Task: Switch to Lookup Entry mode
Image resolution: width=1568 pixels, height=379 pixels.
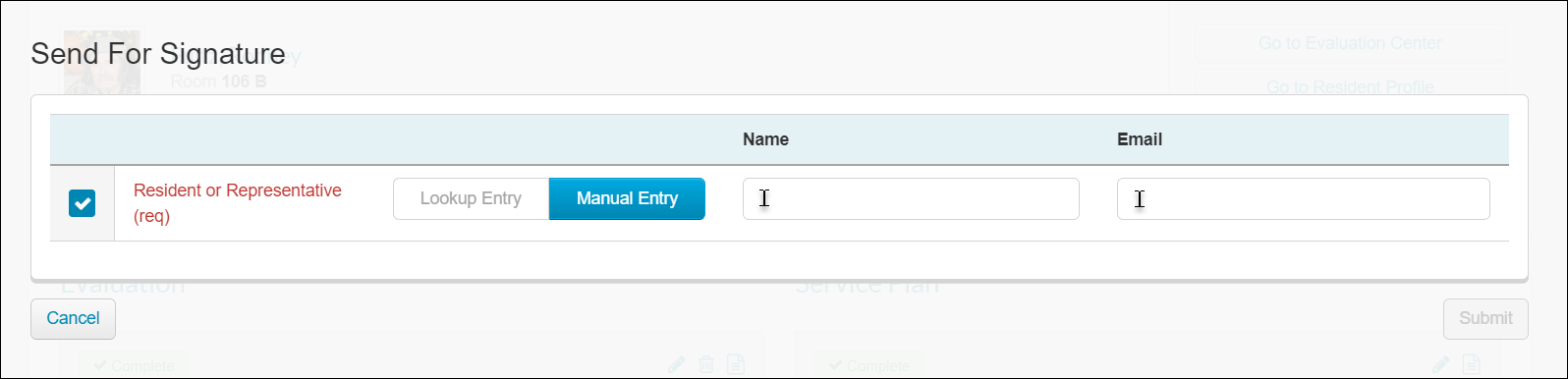Action: tap(471, 198)
